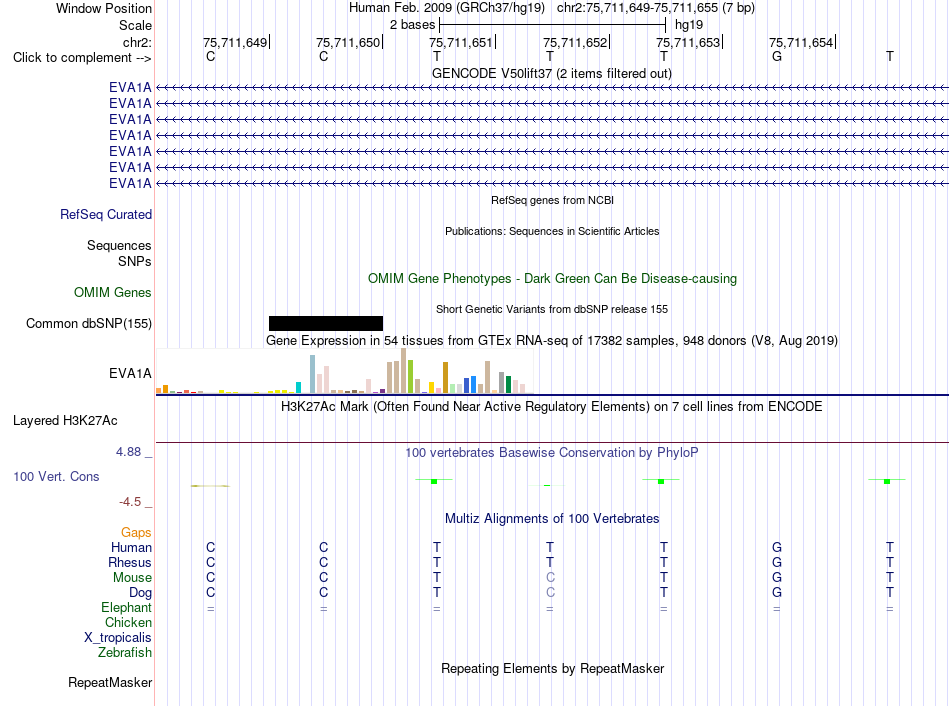Select the X_tropicalis species label
This screenshot has height=706, width=950.
[118, 638]
